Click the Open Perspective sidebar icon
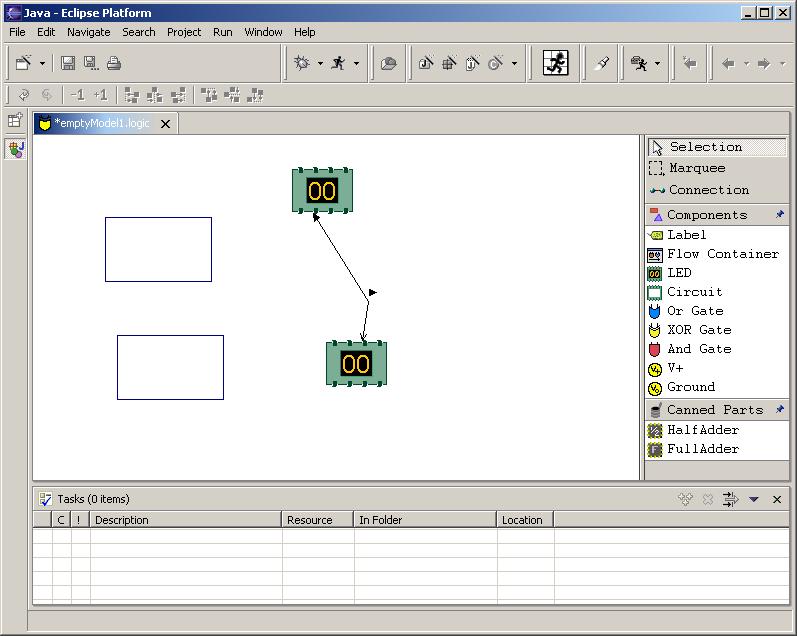Viewport: 797px width, 636px height. point(15,120)
